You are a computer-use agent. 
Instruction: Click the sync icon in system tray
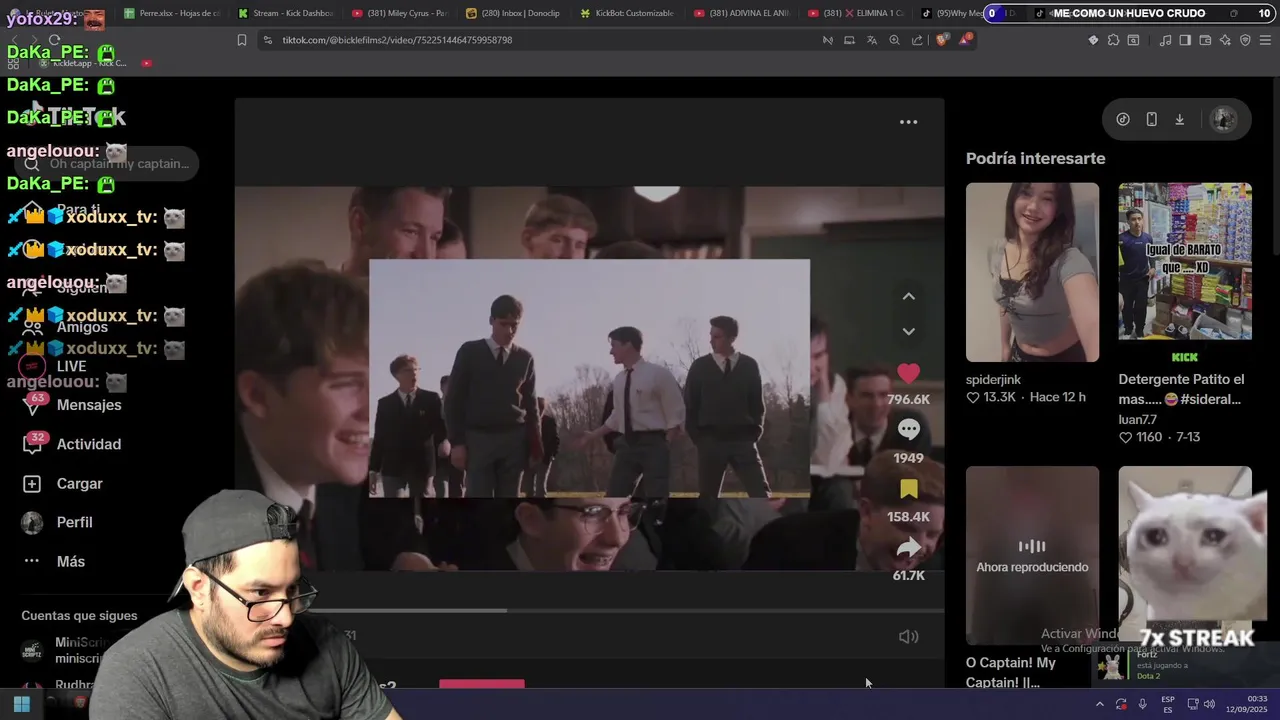point(1121,704)
